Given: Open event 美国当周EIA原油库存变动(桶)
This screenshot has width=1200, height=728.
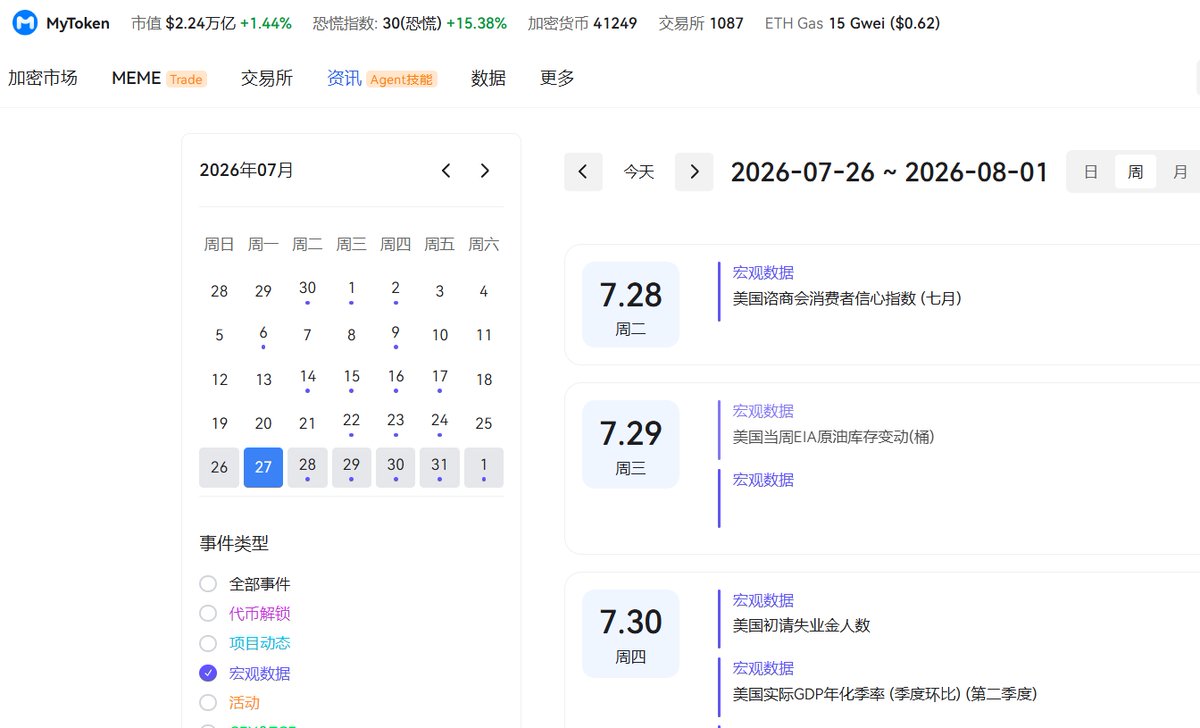Looking at the screenshot, I should pyautogui.click(x=834, y=437).
